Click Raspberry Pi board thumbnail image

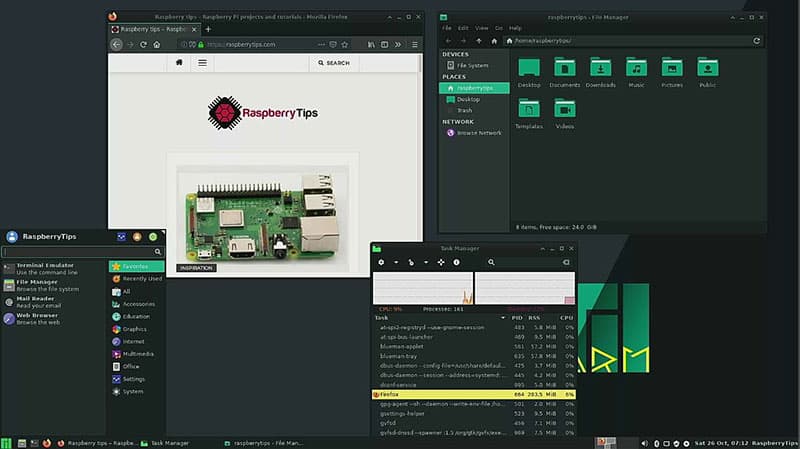point(263,219)
